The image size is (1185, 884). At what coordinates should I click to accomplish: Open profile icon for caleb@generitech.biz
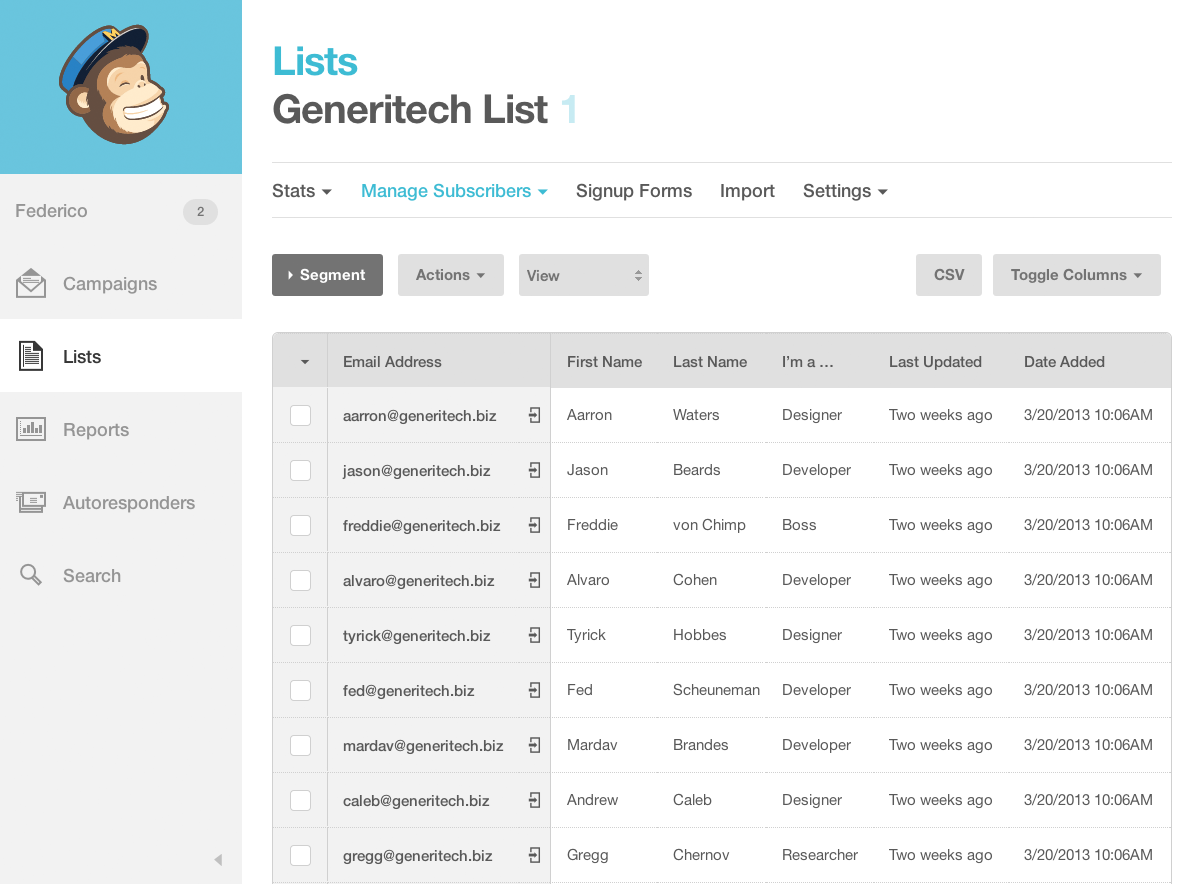point(534,800)
